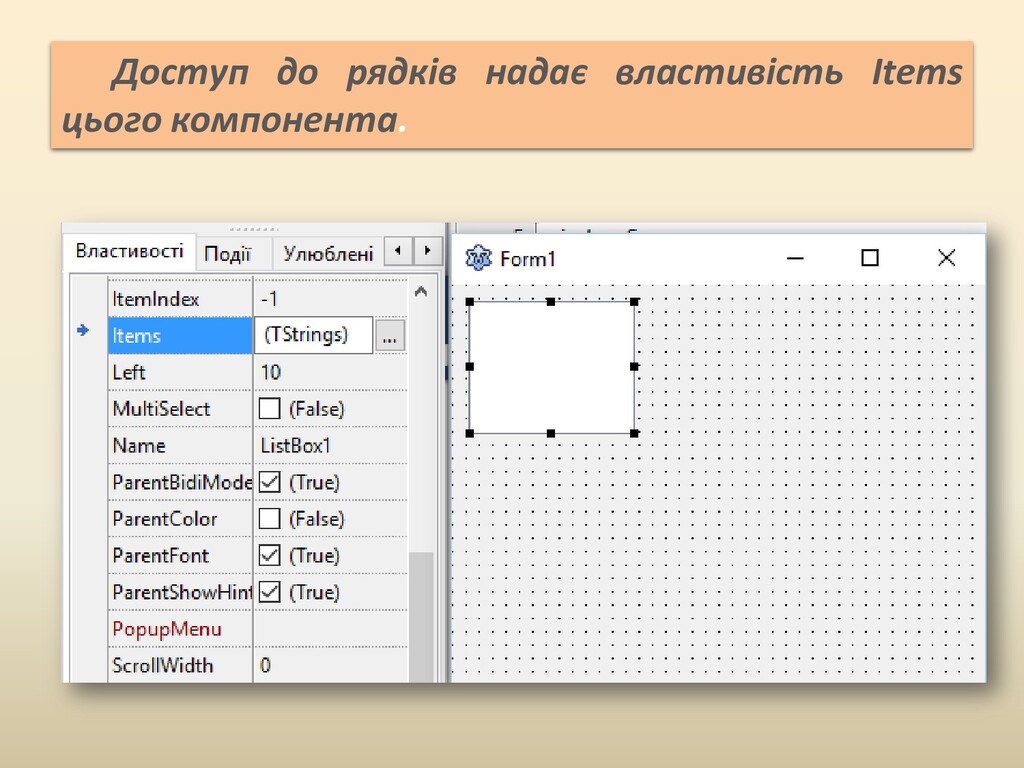Click the ScrollWidth value 0
This screenshot has height=768, width=1024.
coord(265,665)
